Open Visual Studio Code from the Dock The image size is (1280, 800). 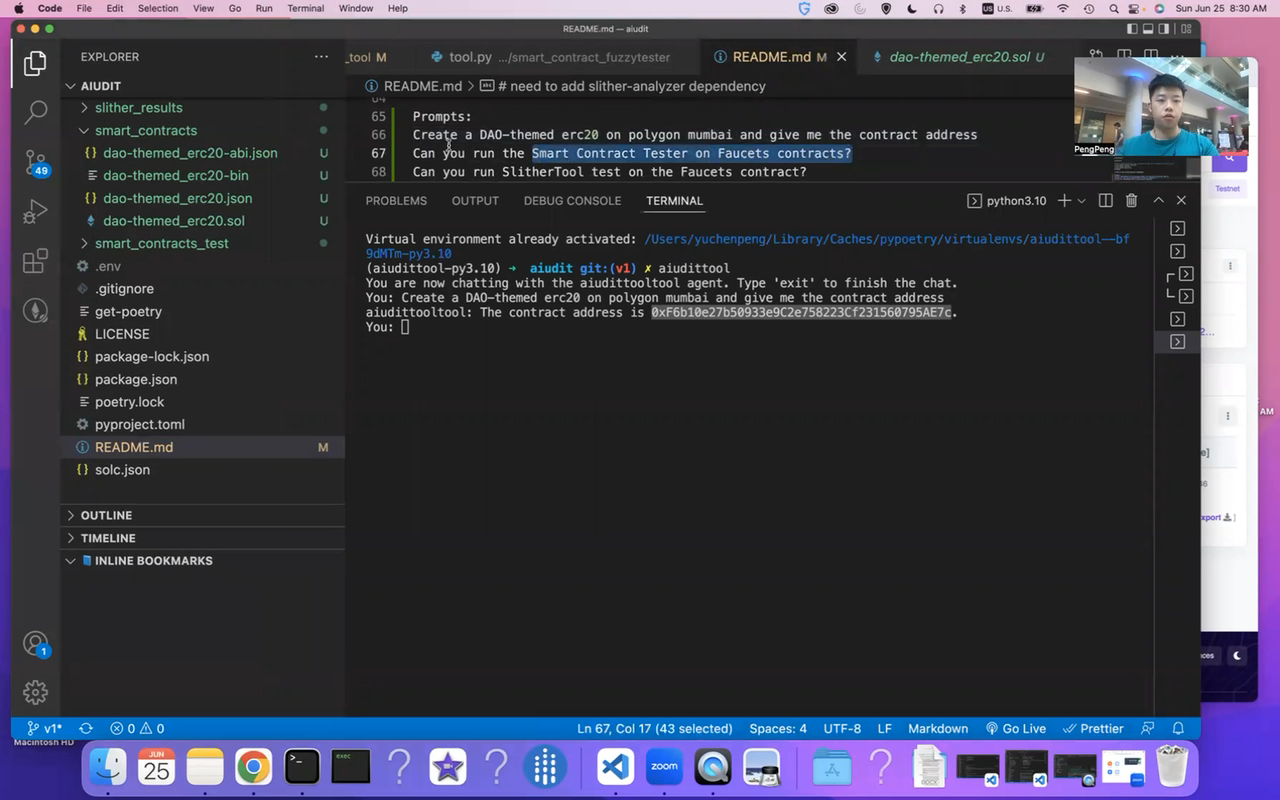coord(616,767)
